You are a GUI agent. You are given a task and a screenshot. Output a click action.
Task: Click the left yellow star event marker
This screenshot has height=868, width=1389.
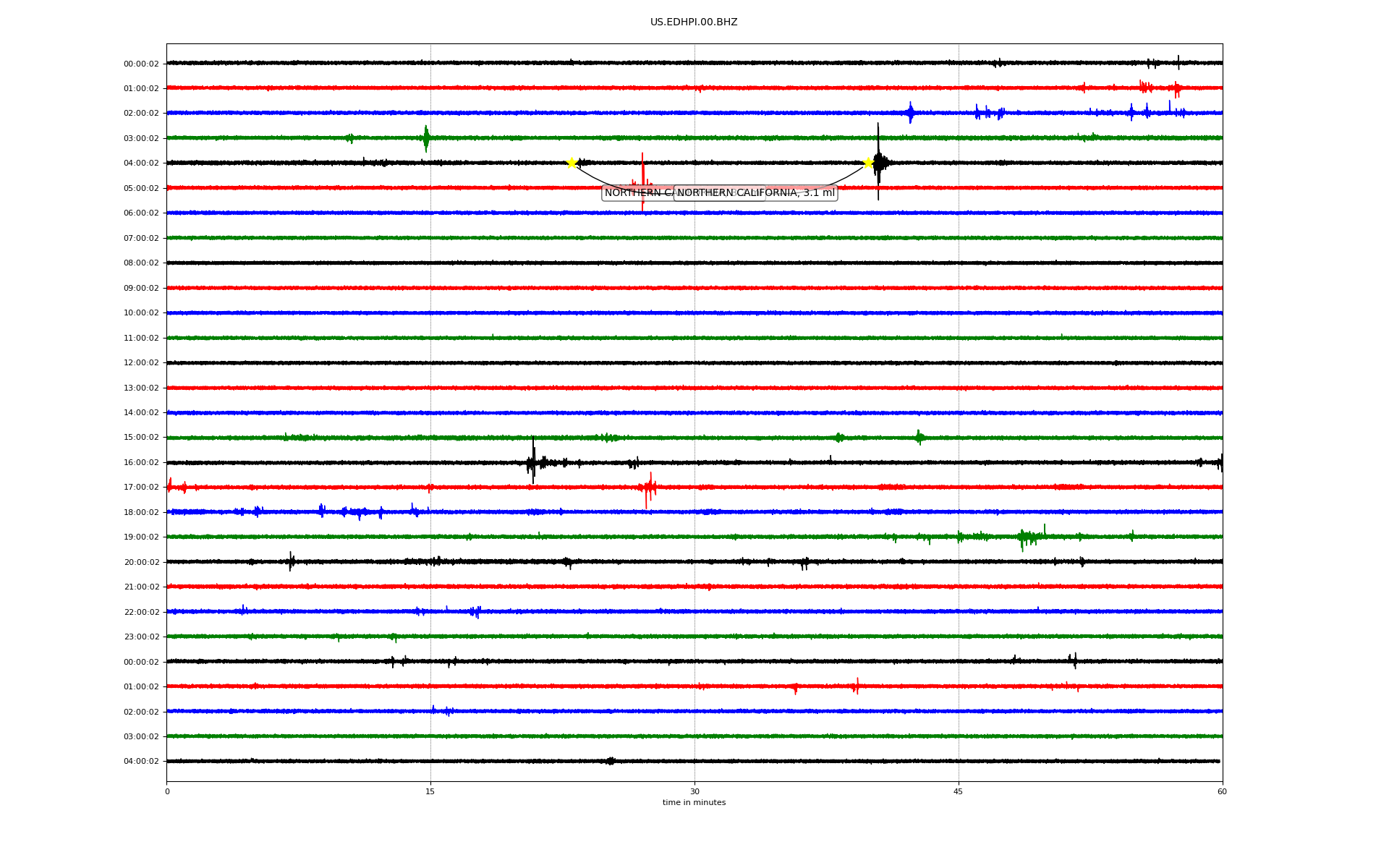coord(572,163)
